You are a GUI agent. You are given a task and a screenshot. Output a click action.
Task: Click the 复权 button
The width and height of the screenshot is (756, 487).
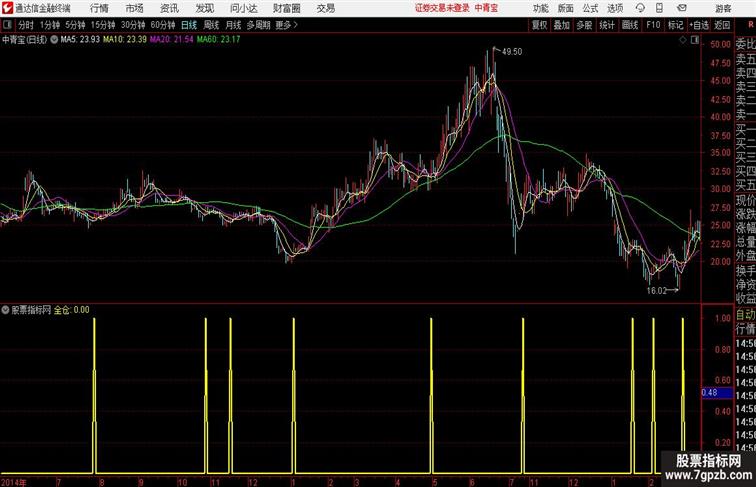pyautogui.click(x=539, y=25)
